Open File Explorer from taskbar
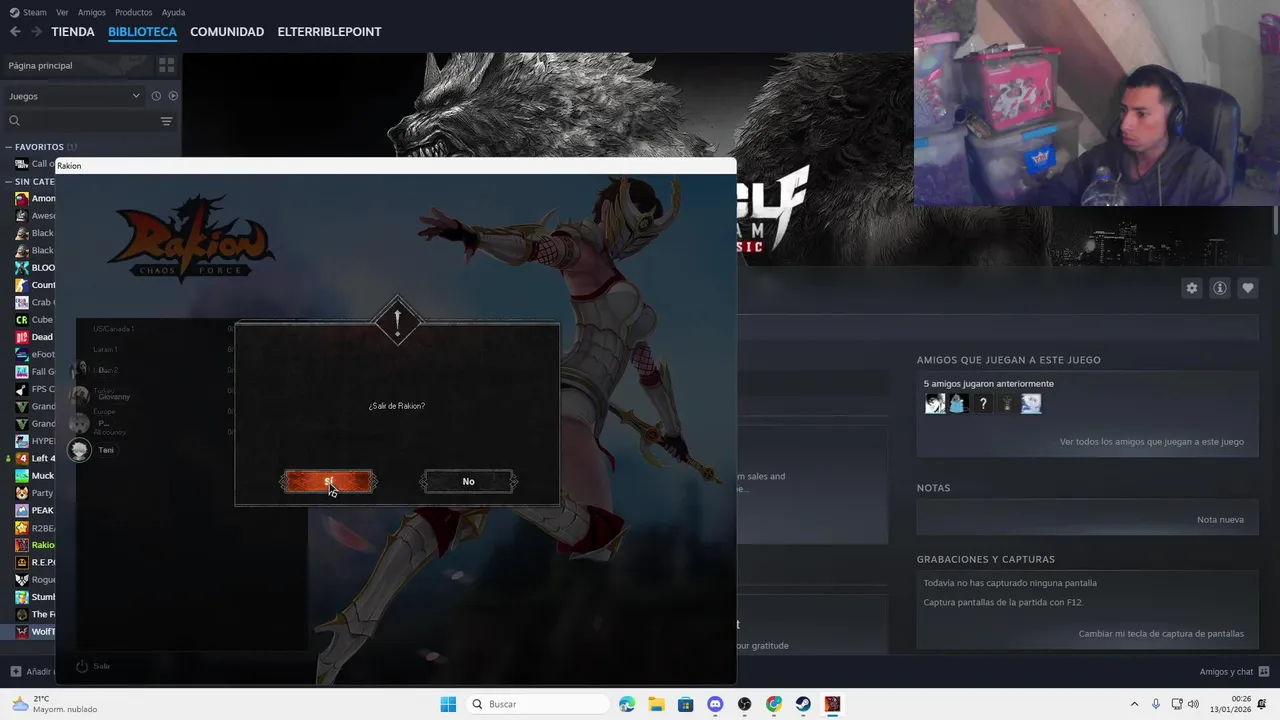1280x720 pixels. pos(656,704)
